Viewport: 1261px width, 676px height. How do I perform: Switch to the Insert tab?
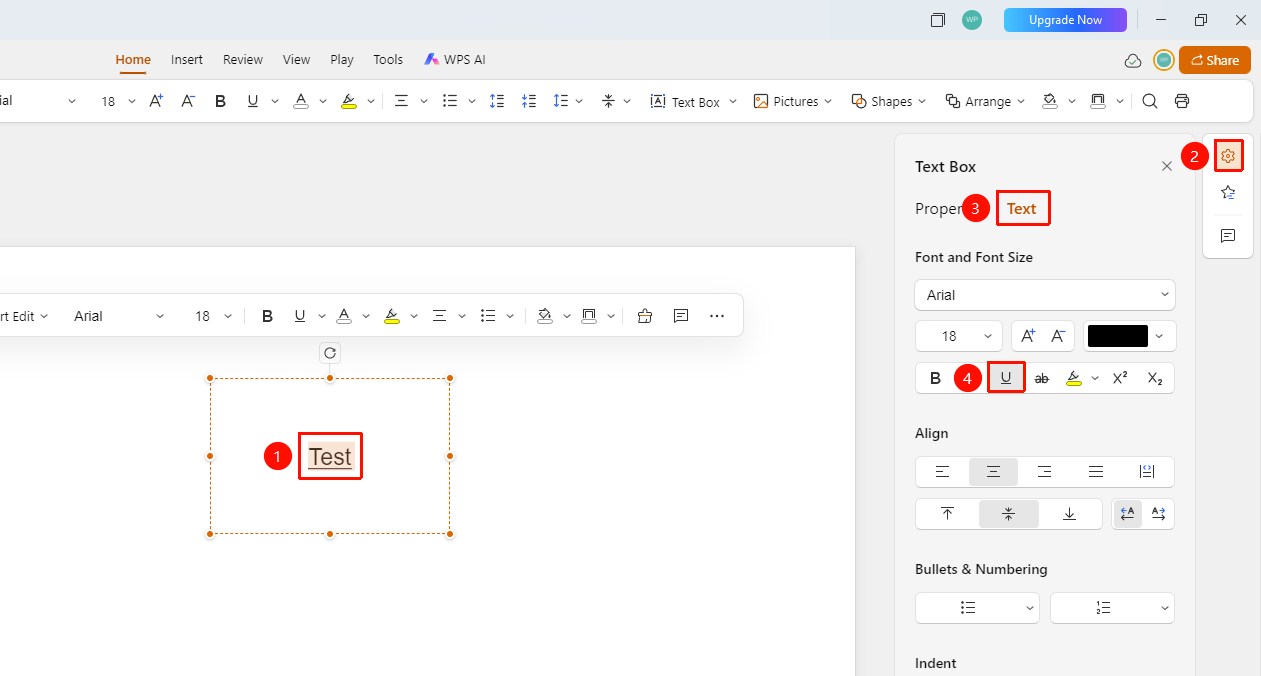click(x=187, y=60)
